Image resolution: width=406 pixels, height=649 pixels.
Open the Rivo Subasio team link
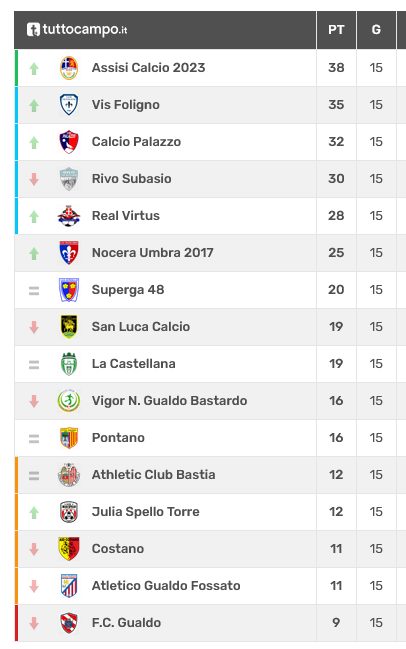[x=132, y=179]
